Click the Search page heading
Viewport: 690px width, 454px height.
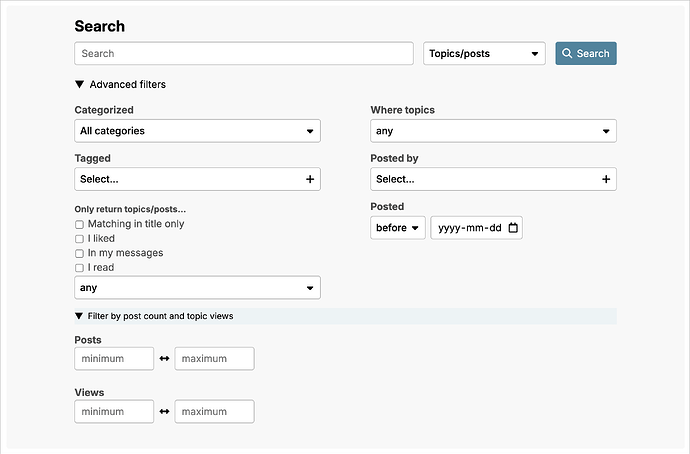99,26
